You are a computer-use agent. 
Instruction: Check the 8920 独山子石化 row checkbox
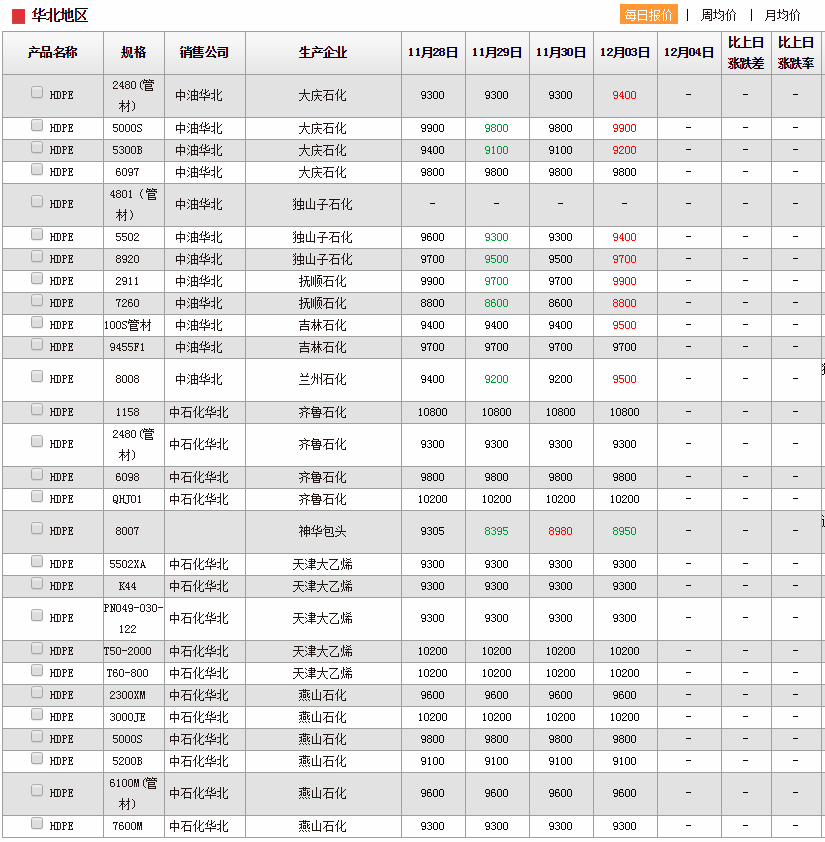tap(37, 257)
